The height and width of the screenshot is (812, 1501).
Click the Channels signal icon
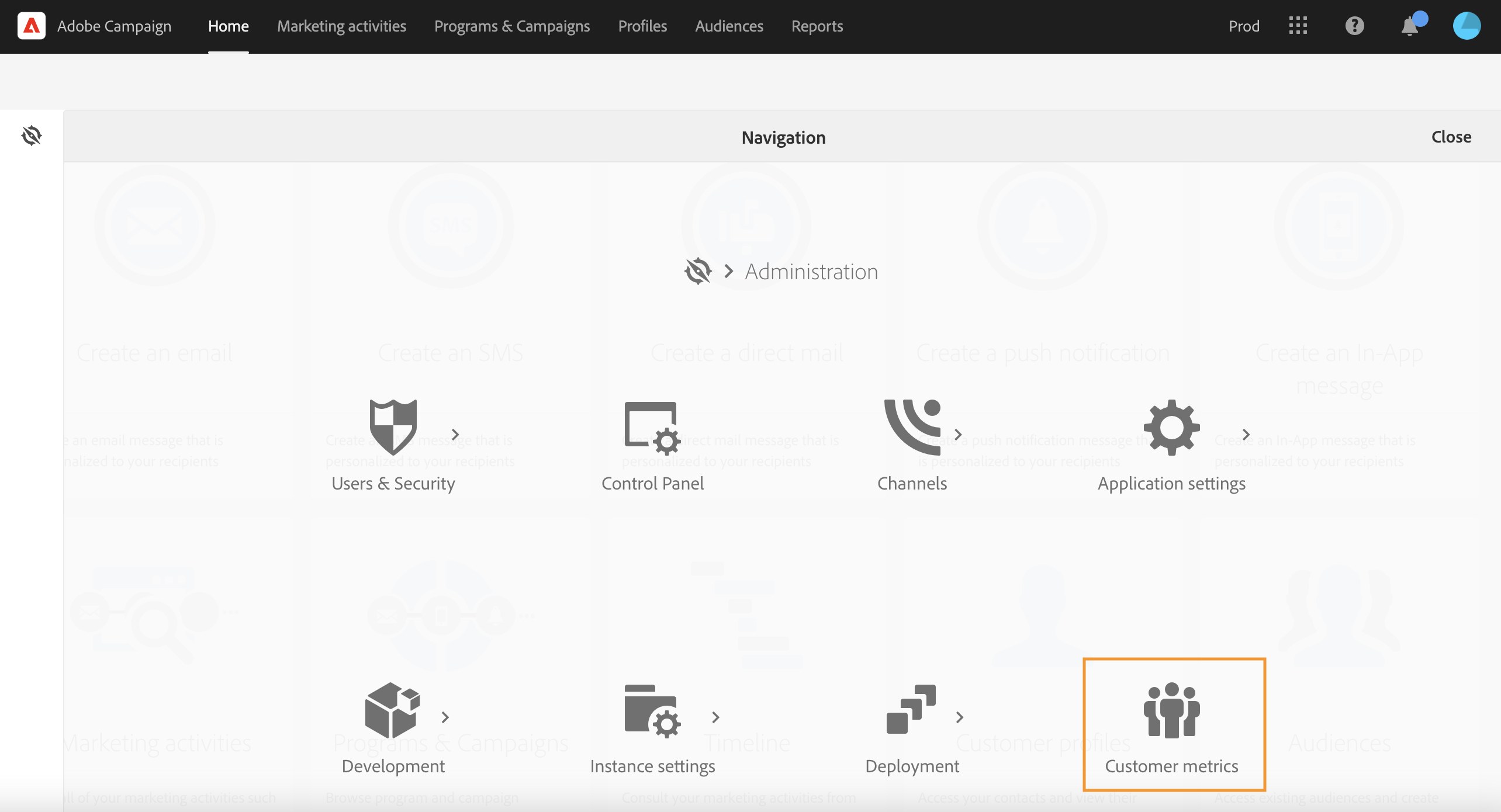coord(912,428)
